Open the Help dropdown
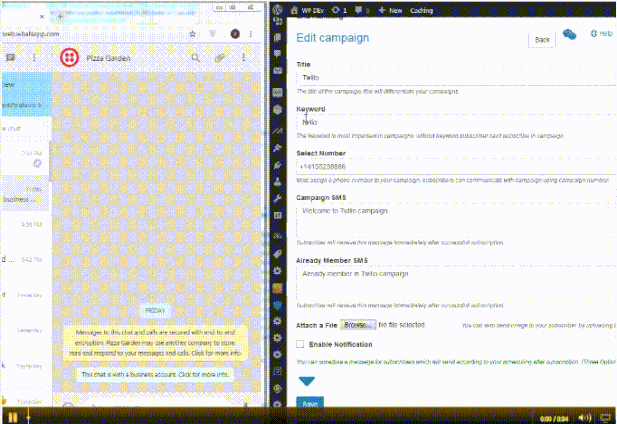 [601, 34]
